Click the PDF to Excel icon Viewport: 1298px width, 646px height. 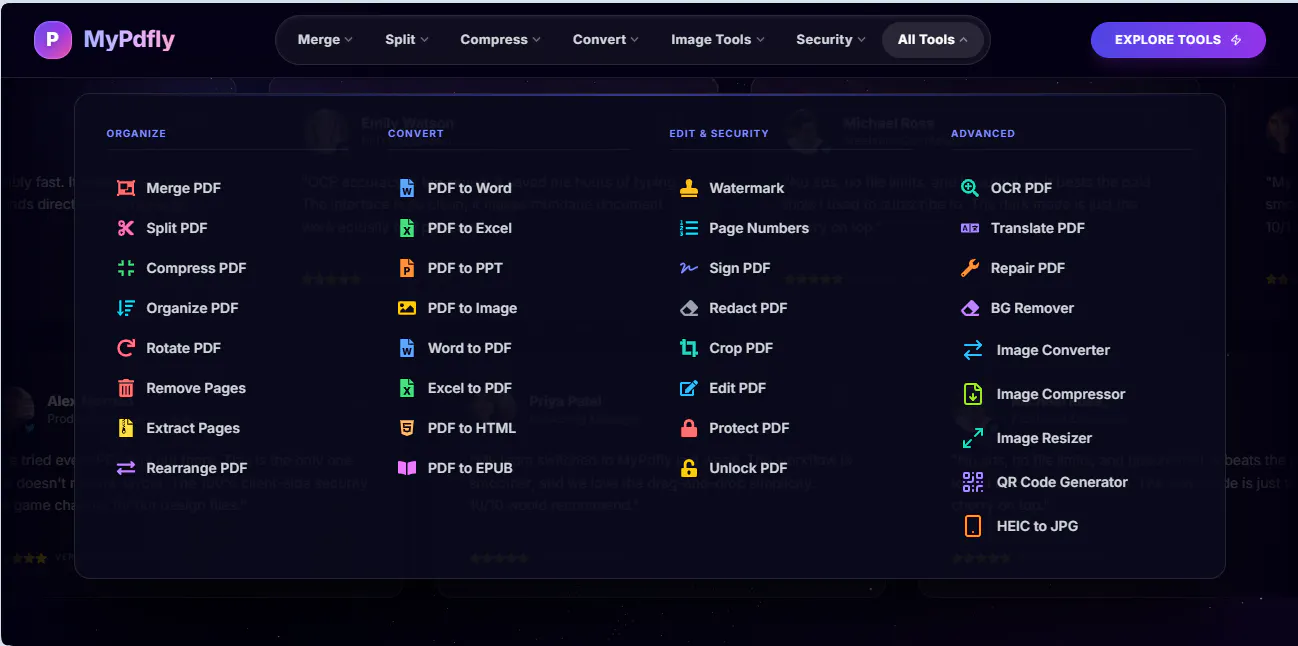coord(407,228)
